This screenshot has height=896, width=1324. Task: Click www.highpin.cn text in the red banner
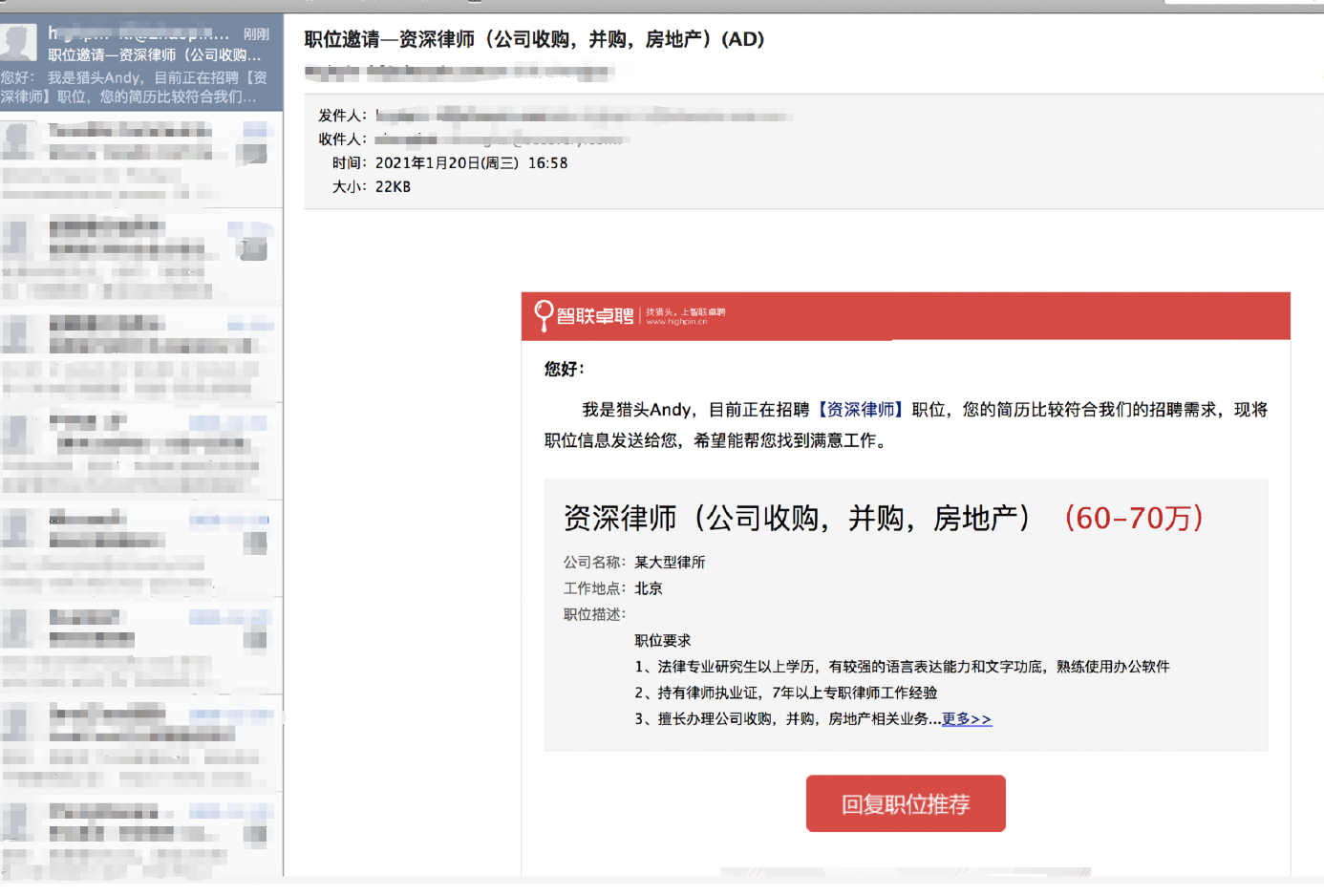(x=676, y=322)
